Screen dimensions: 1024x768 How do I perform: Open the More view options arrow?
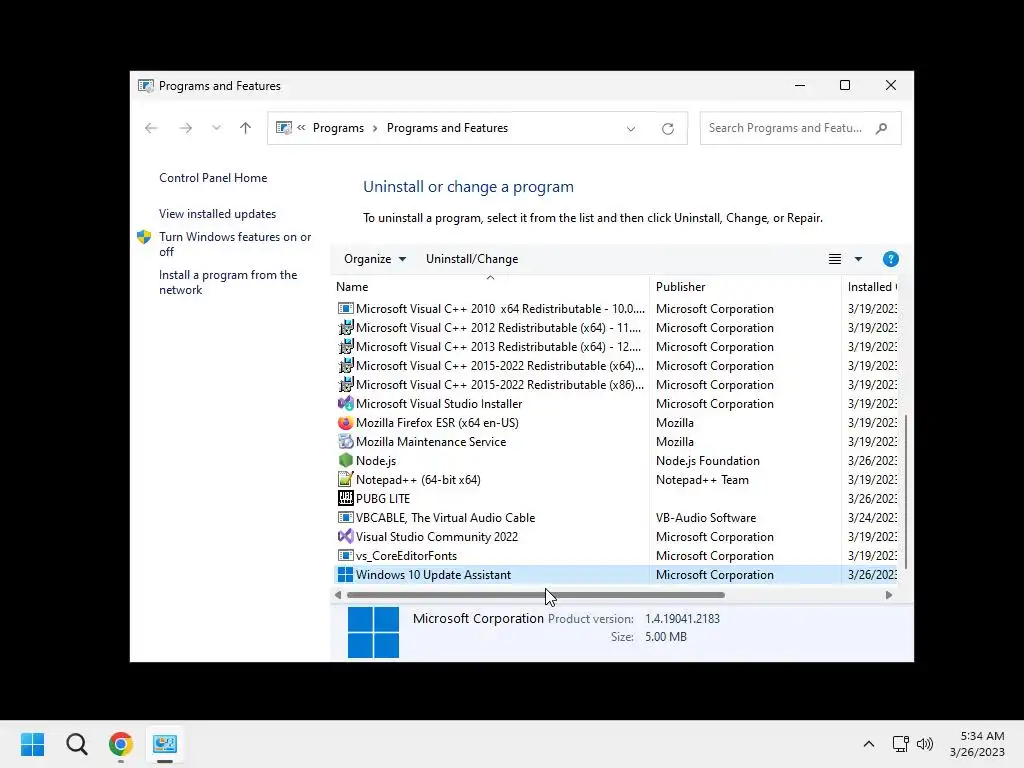(858, 259)
